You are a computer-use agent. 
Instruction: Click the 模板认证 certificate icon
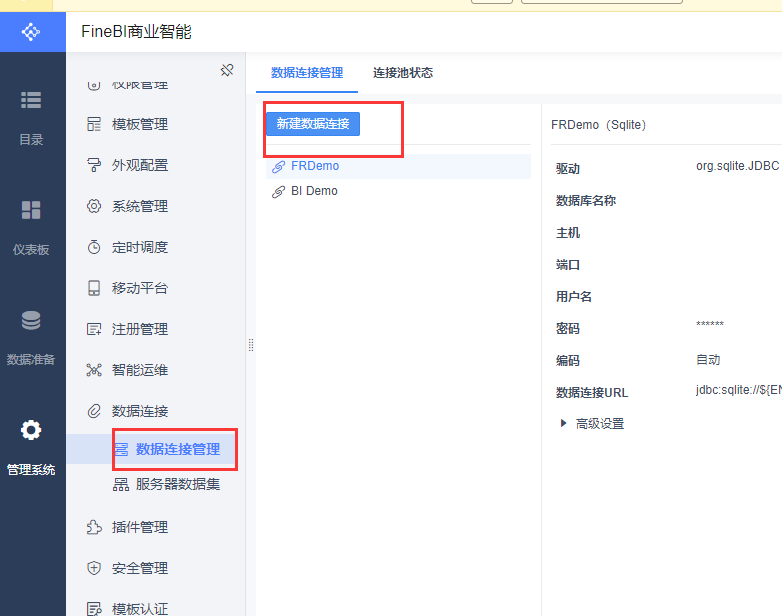point(94,609)
